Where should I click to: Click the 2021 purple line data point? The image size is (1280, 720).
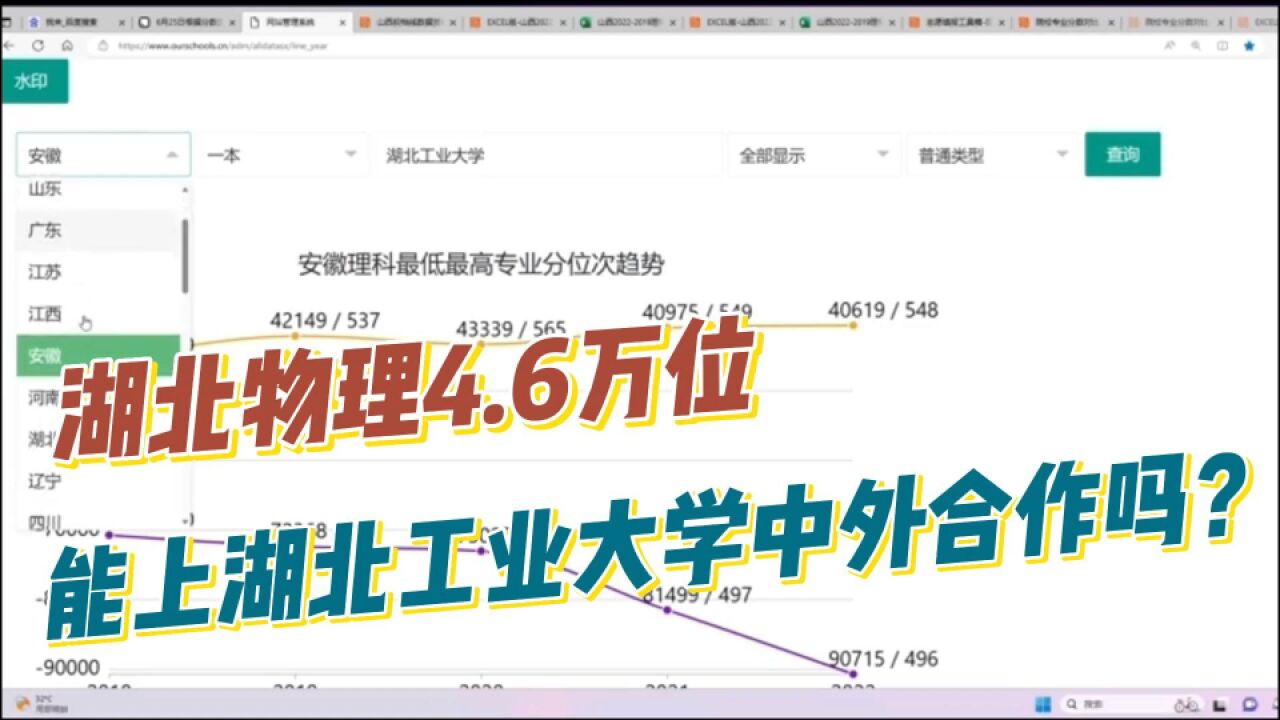(667, 609)
